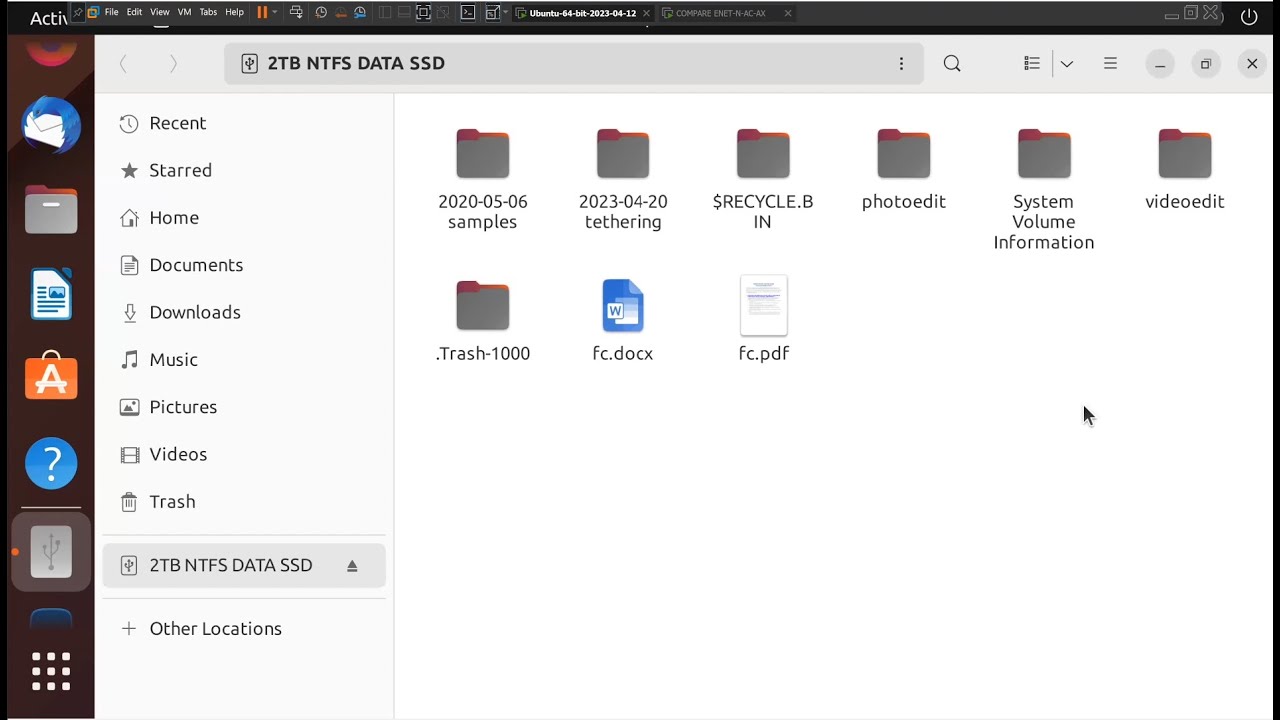Open view options dropdown arrow
The height and width of the screenshot is (720, 1280).
click(1067, 63)
